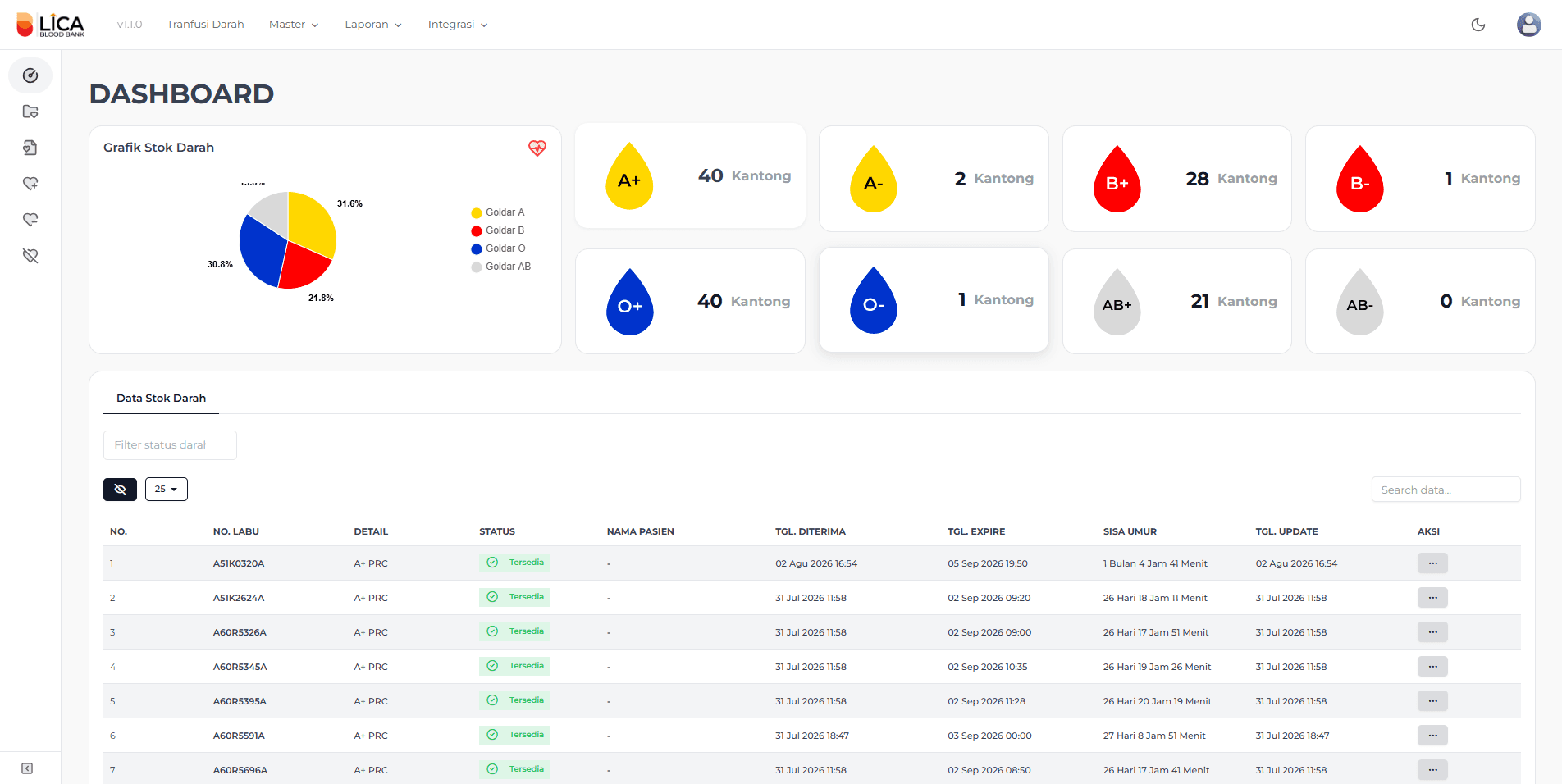The height and width of the screenshot is (784, 1562).
Task: Click the heartbeat icon on Grafik Stok Darah
Action: pos(537,148)
